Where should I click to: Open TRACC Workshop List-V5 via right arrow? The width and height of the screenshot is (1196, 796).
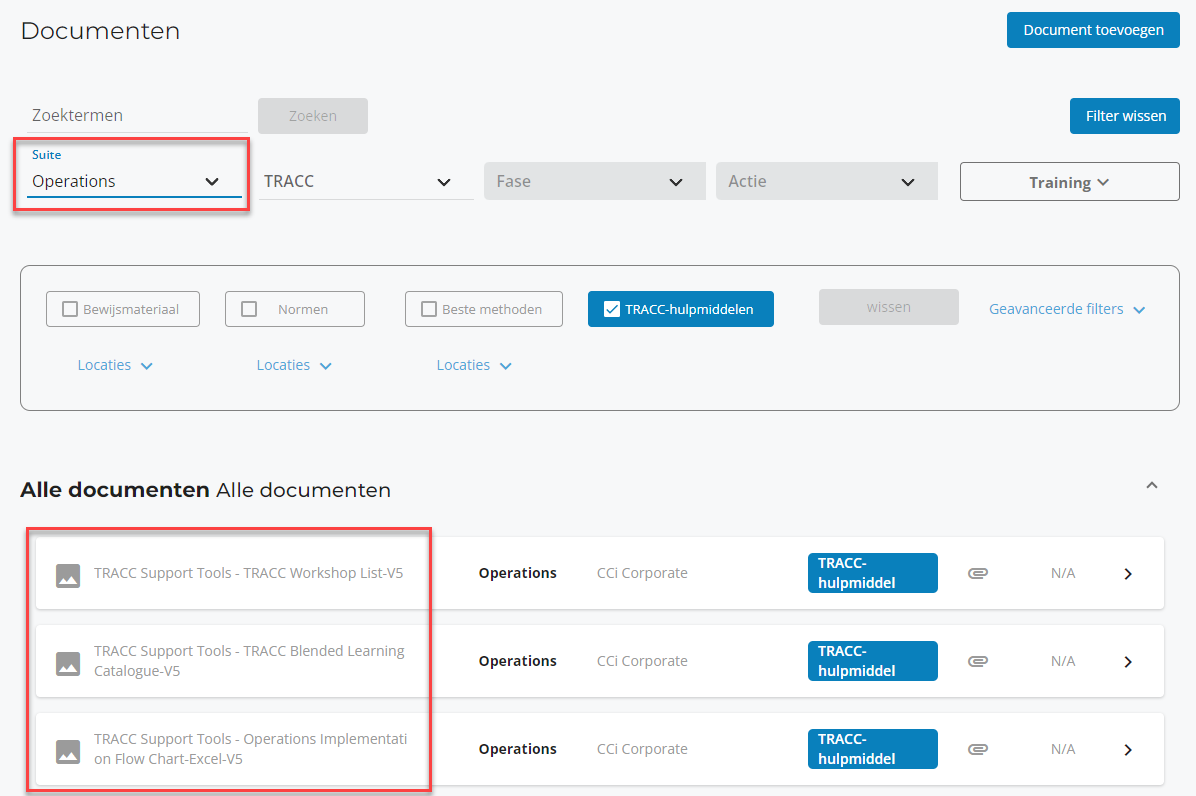(x=1128, y=574)
